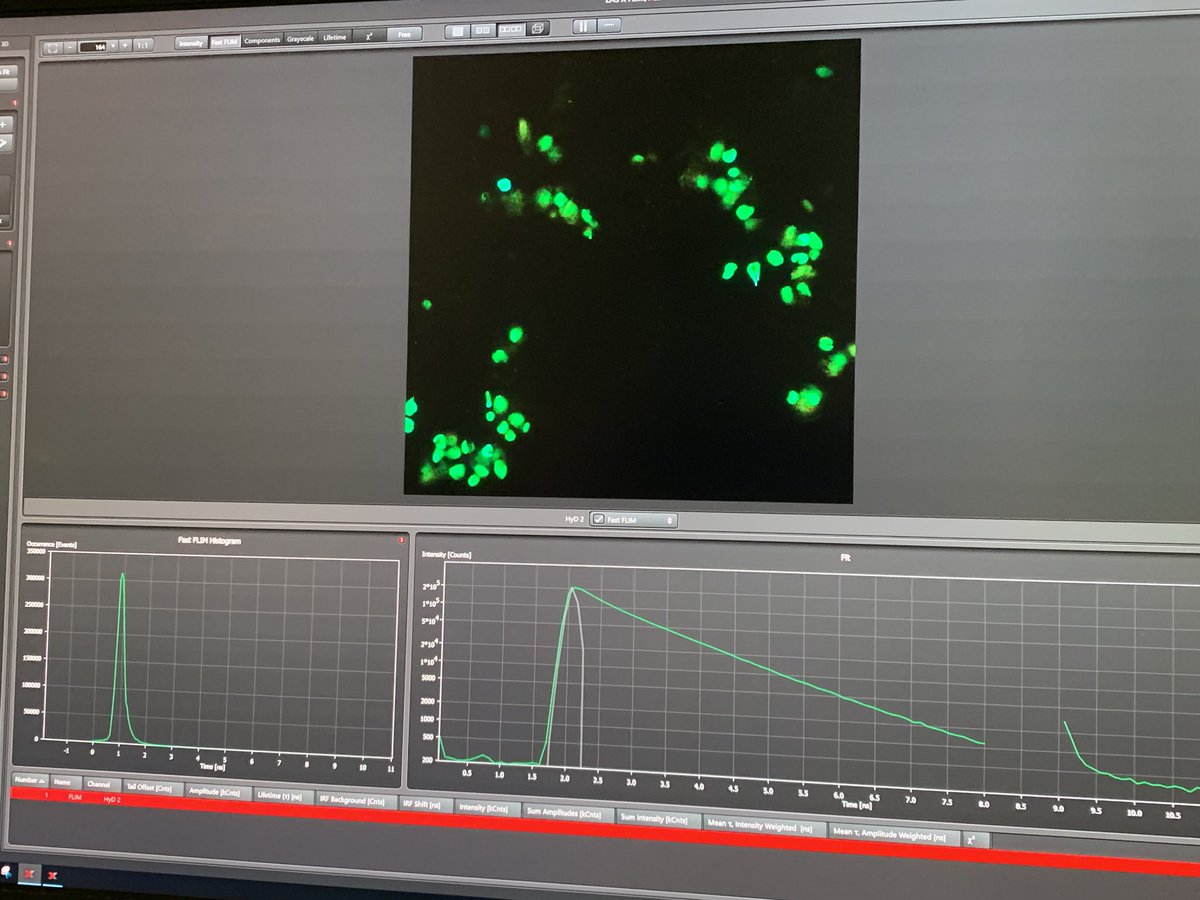Viewport: 1200px width, 900px height.
Task: Click the IRF Shift [ns] column header
Action: [426, 805]
